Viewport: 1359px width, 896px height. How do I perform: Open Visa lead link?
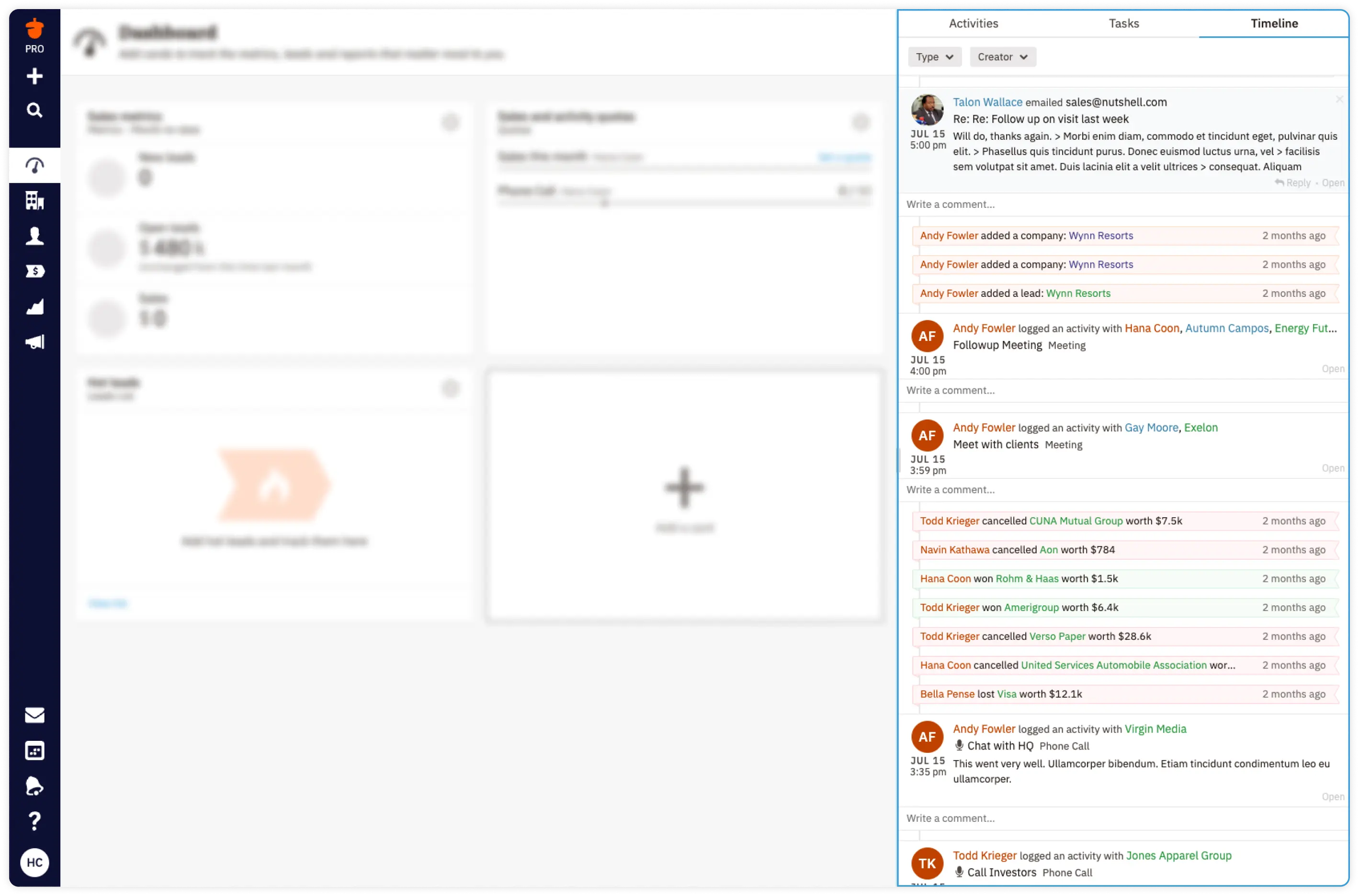[x=1007, y=694]
